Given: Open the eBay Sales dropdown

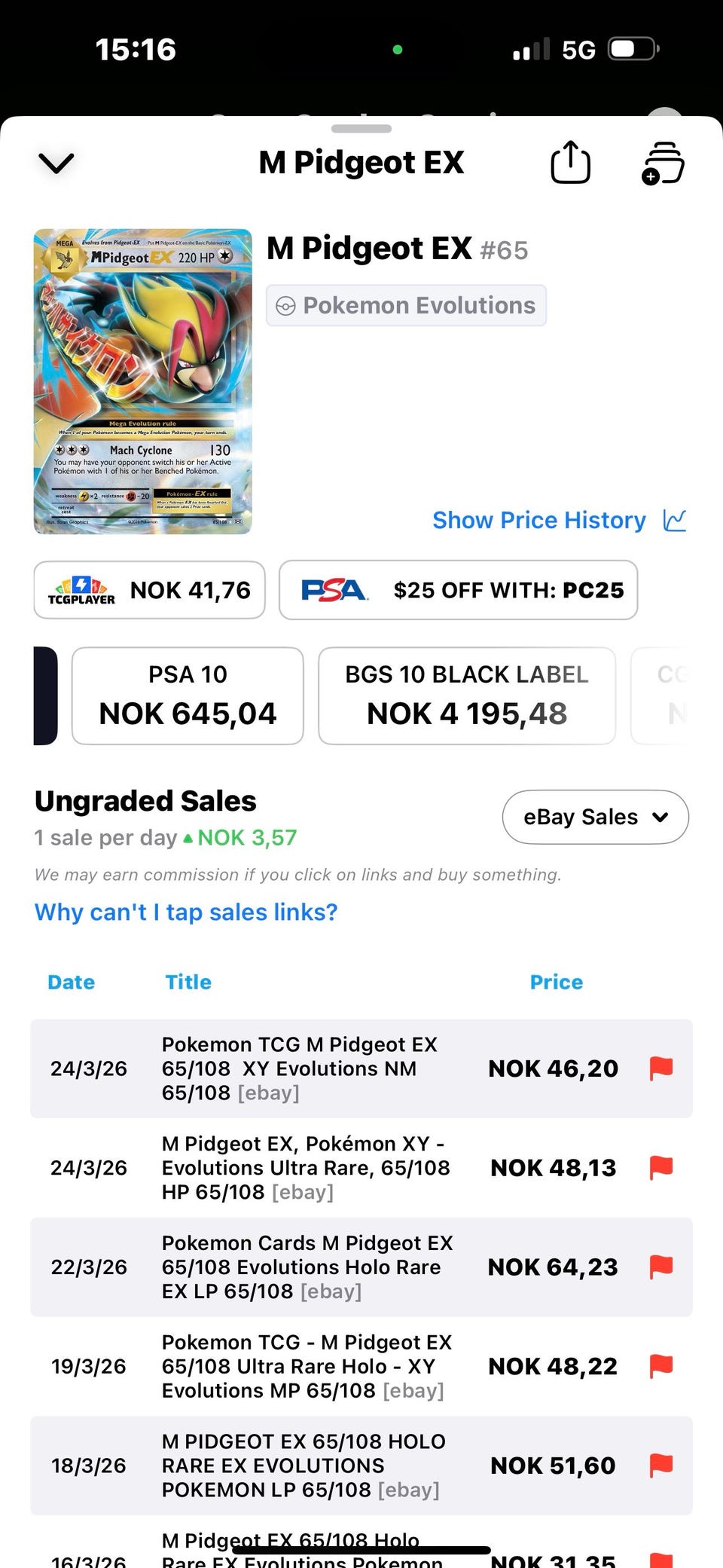Looking at the screenshot, I should click(595, 817).
